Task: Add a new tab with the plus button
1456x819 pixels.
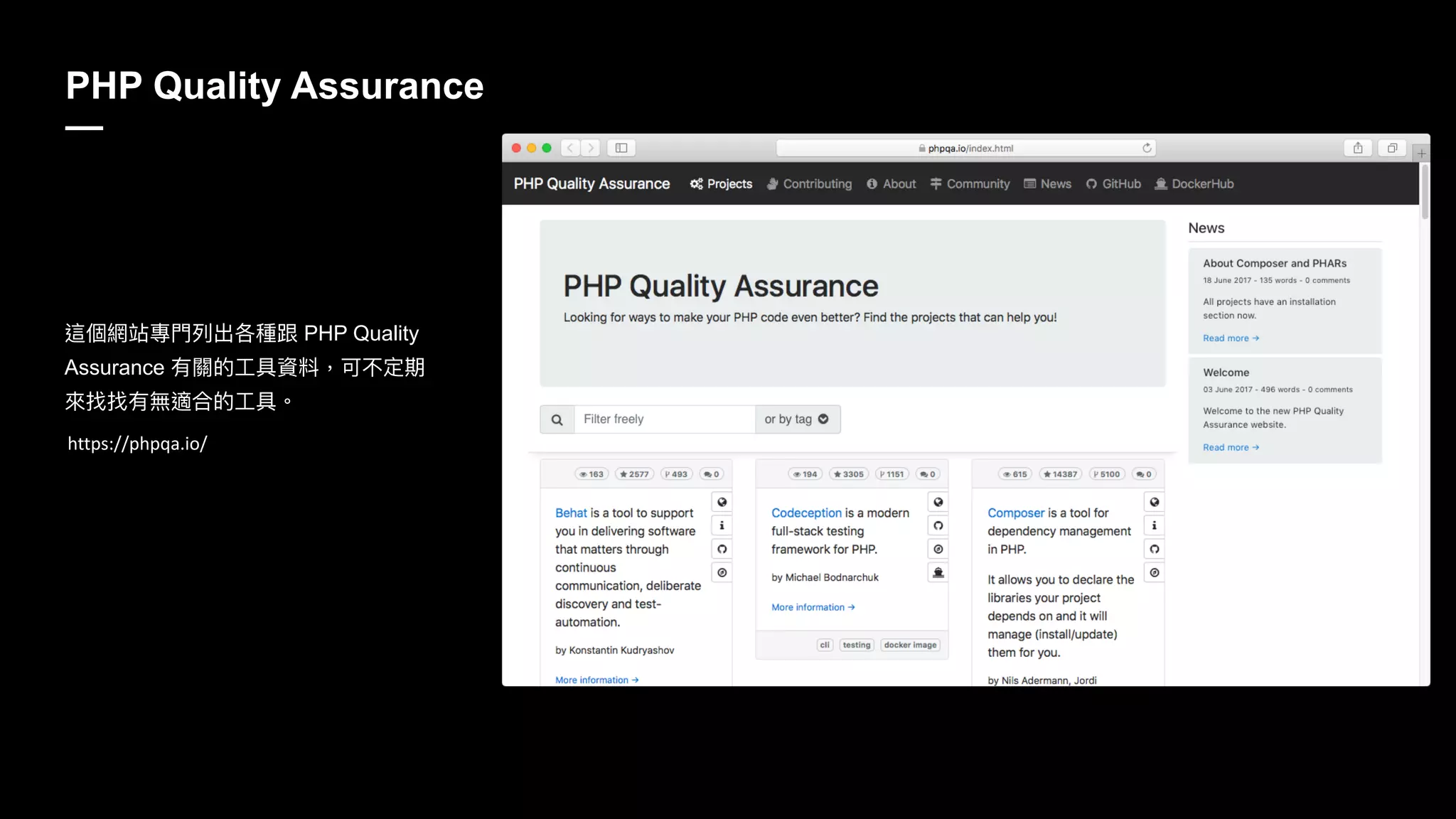Action: coord(1421,153)
